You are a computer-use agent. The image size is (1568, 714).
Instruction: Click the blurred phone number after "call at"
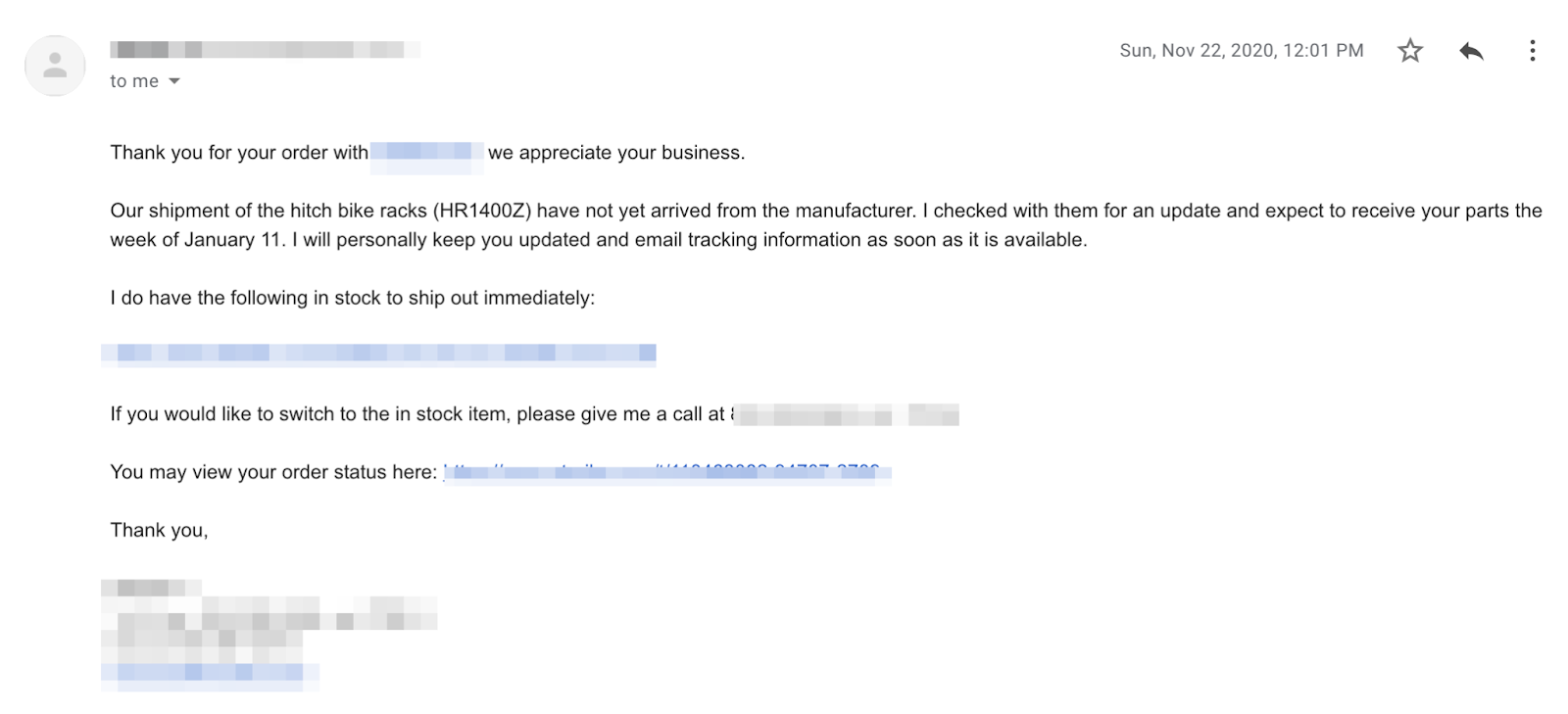coord(846,415)
